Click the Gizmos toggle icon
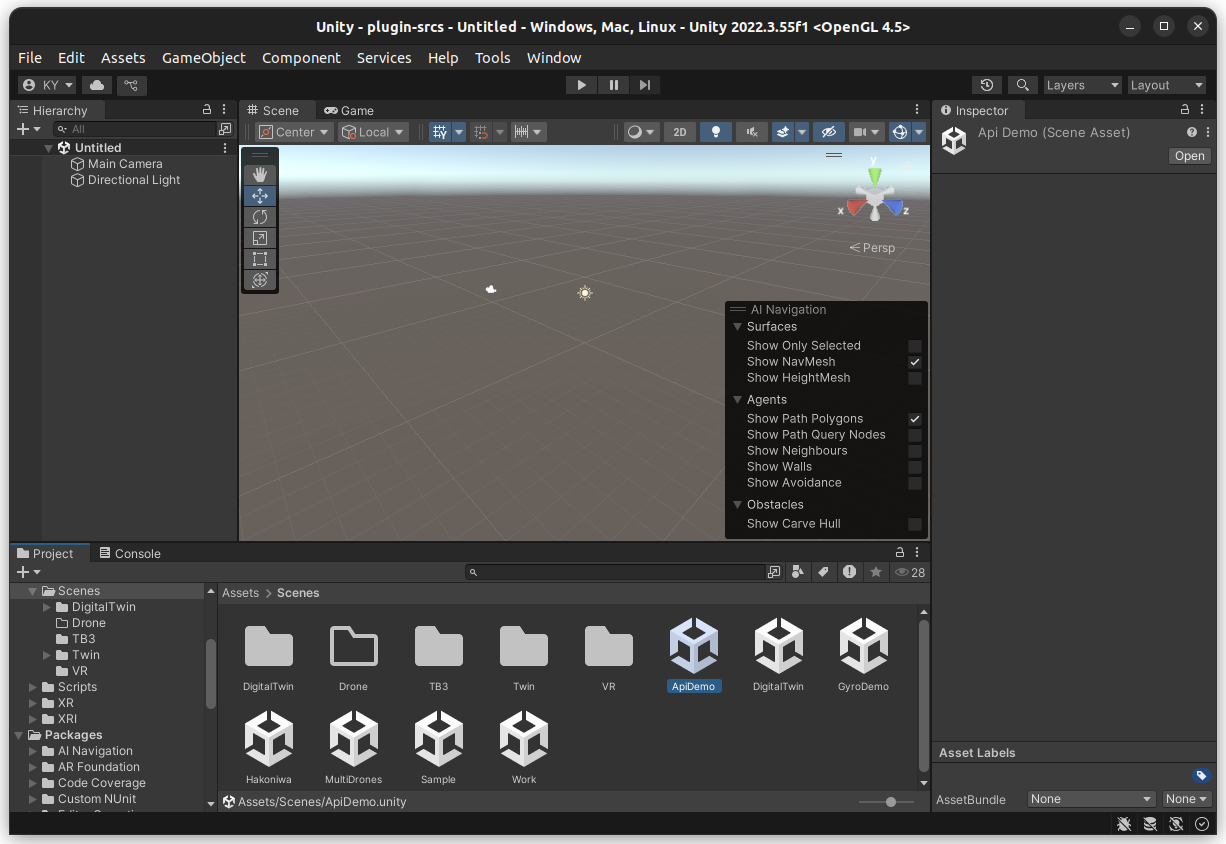 [899, 132]
